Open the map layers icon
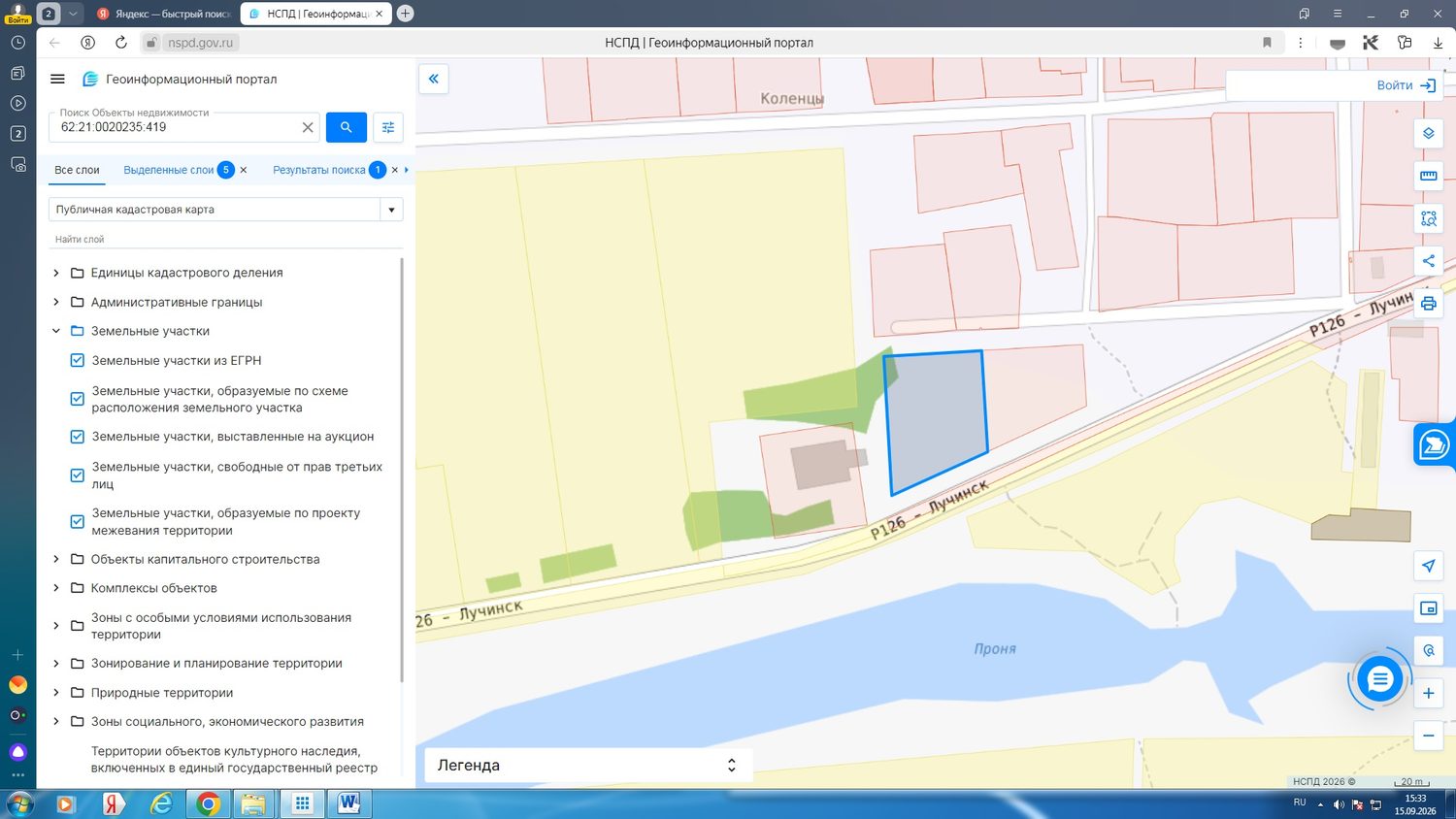 pyautogui.click(x=1429, y=133)
